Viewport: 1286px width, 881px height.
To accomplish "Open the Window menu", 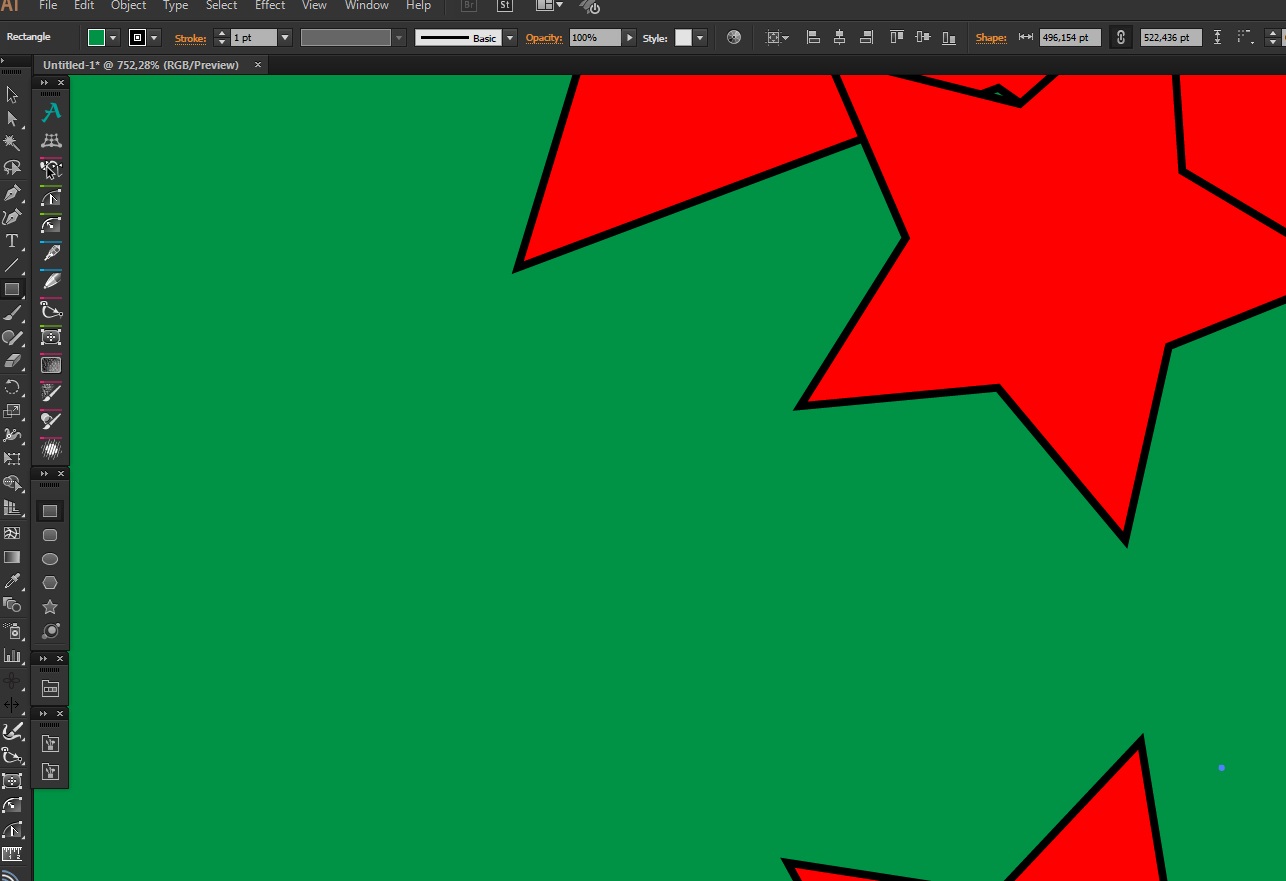I will [367, 6].
